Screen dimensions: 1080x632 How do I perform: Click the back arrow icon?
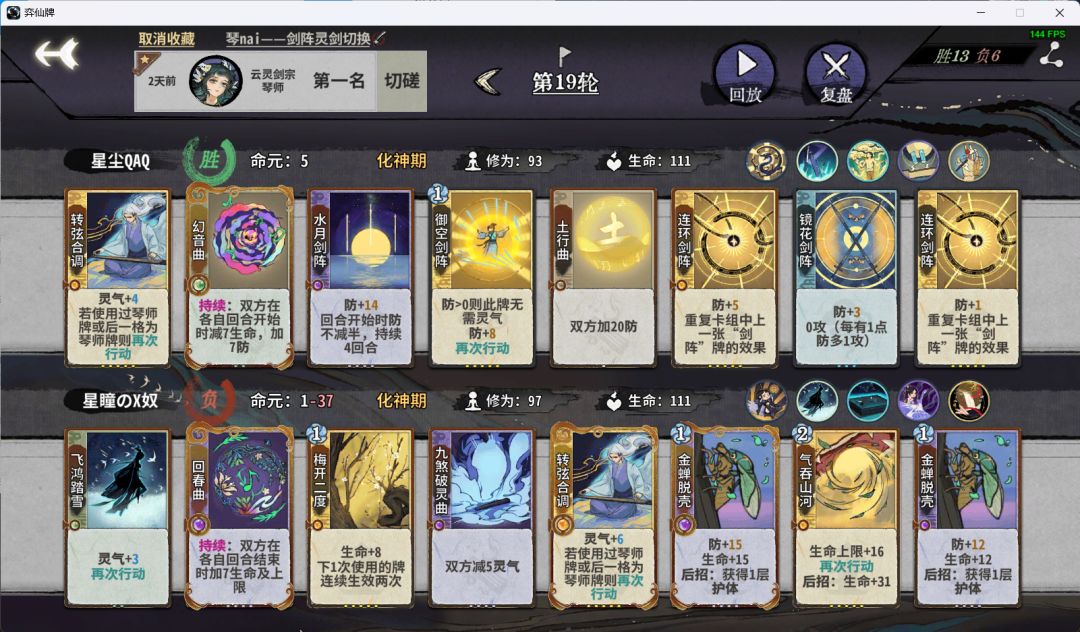pos(57,54)
